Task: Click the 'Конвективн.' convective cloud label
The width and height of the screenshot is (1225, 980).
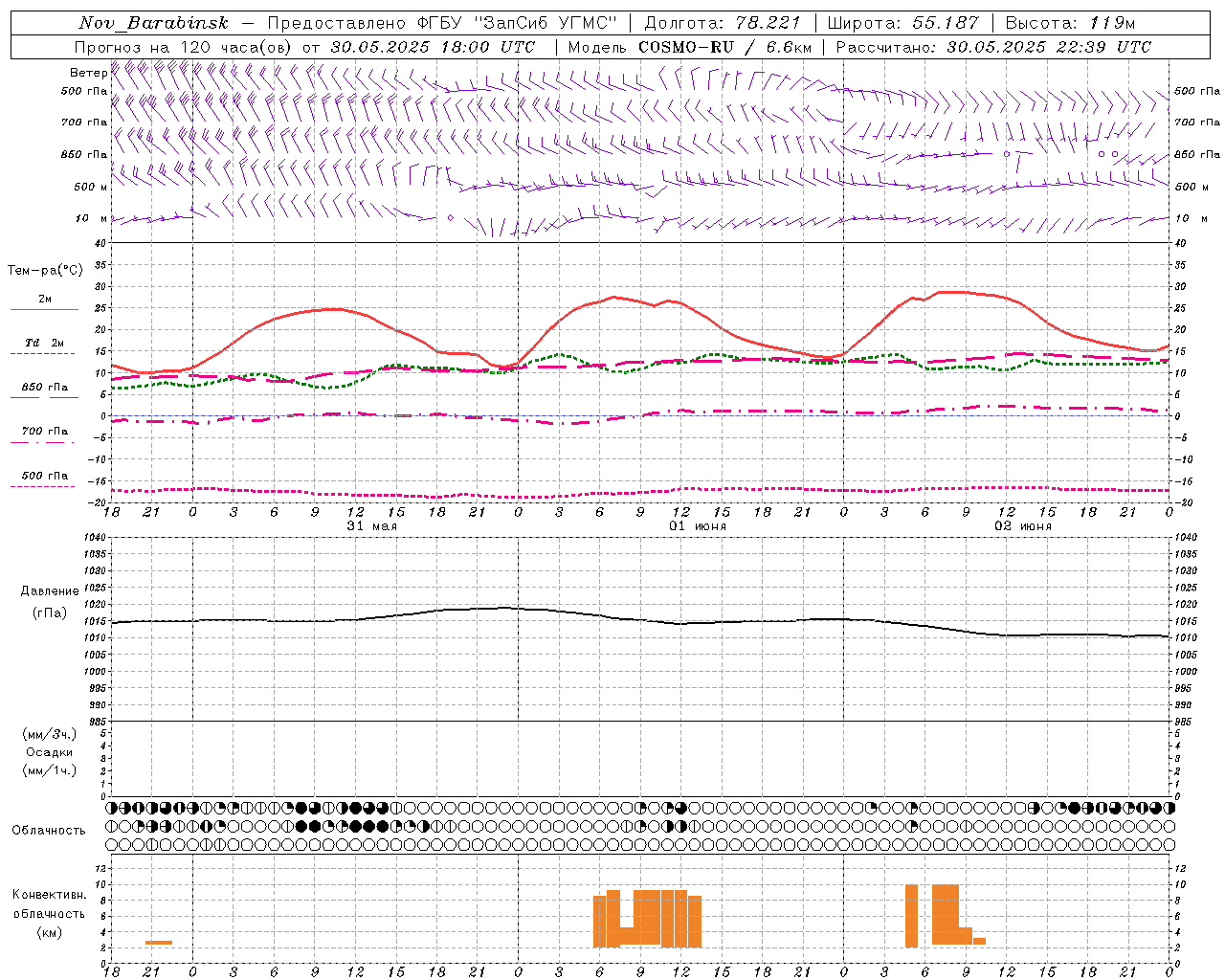Action: [x=50, y=895]
